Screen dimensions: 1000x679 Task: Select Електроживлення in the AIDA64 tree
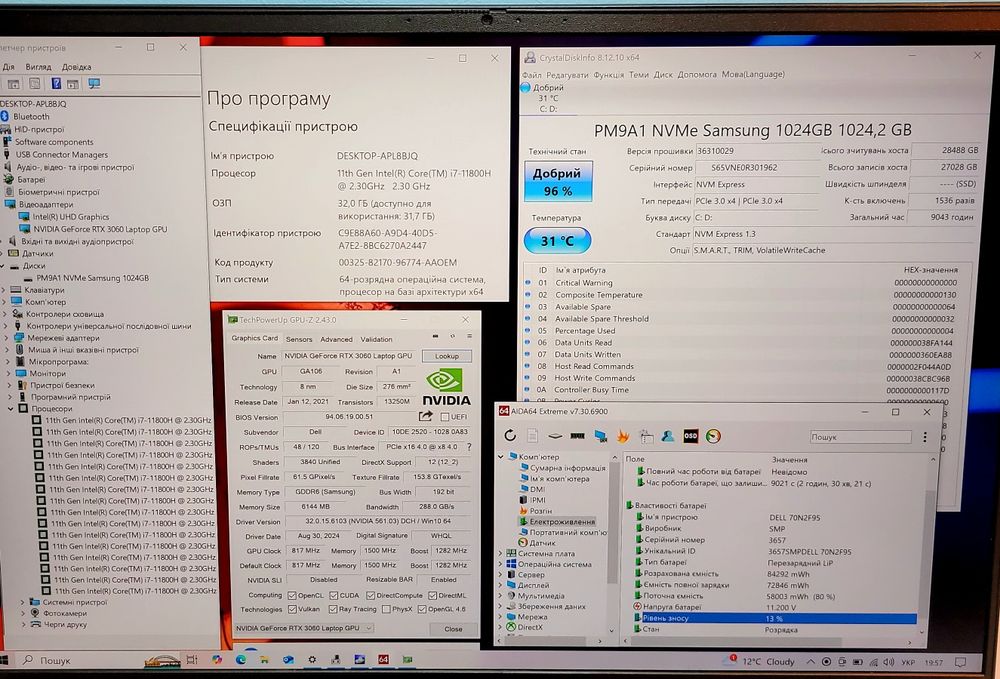coord(562,522)
